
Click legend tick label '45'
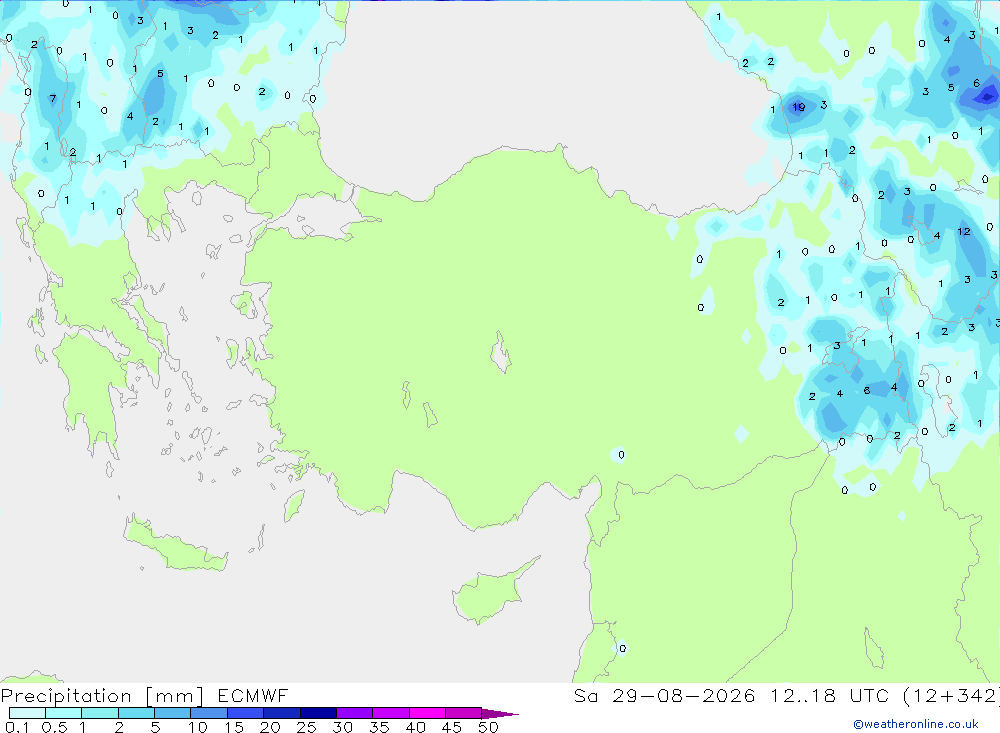coord(452,727)
